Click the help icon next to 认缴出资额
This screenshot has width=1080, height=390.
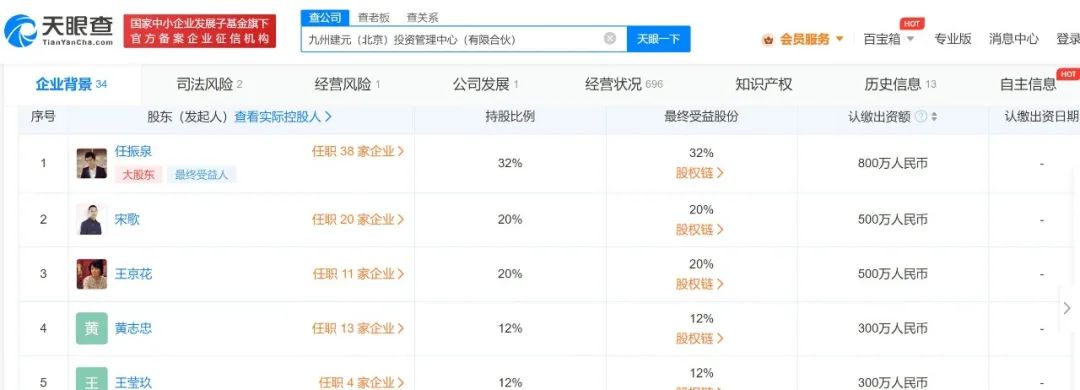tap(920, 117)
